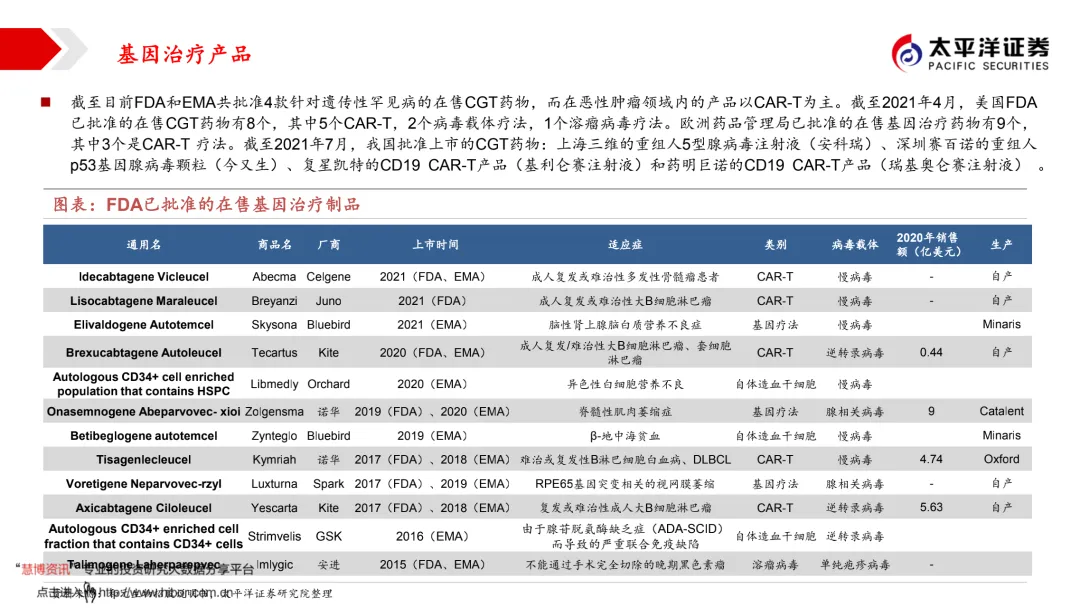1080x608 pixels.
Task: Click the Zolgensma product name
Action: [x=274, y=412]
